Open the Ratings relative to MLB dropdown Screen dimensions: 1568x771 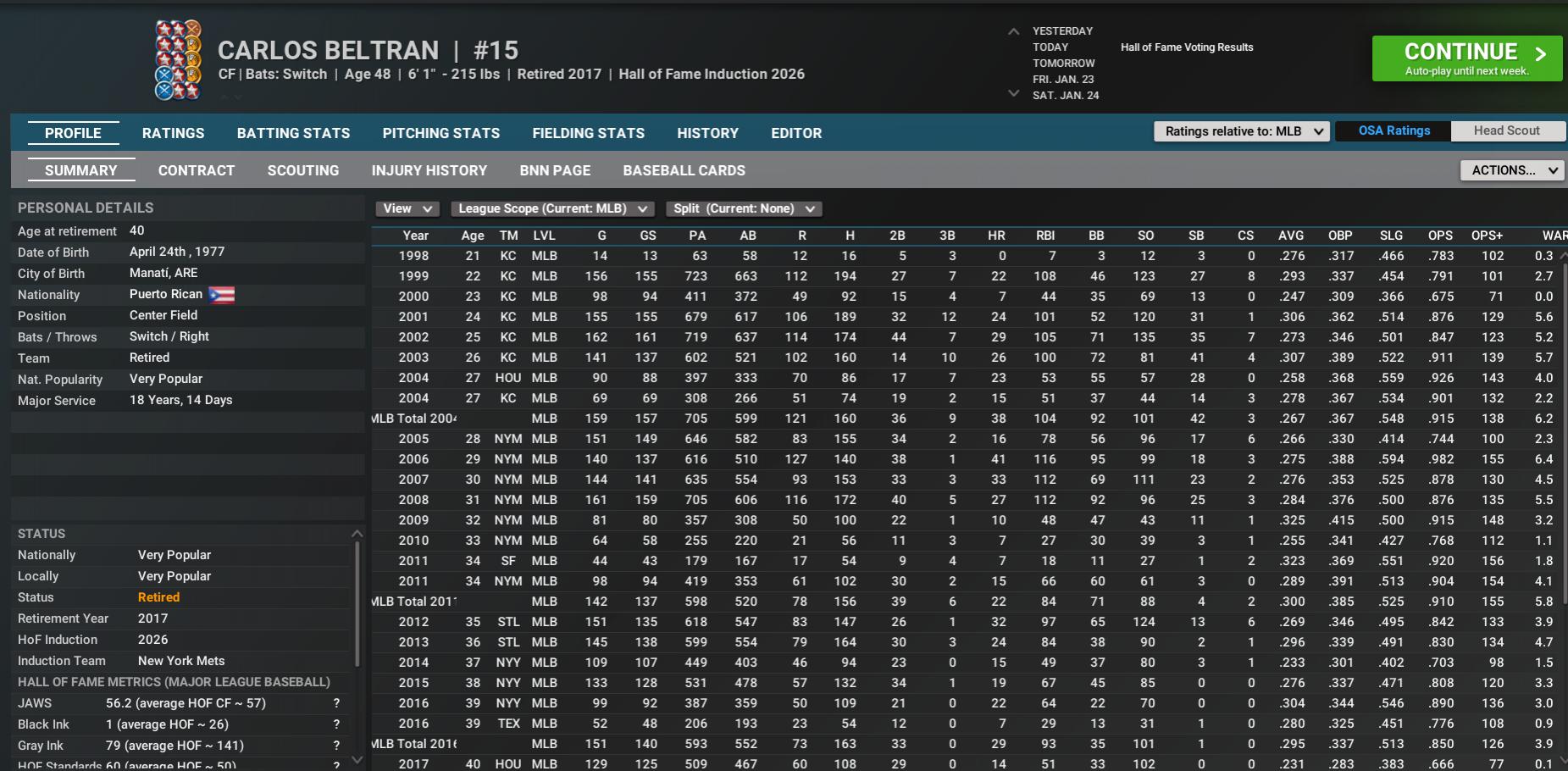[x=1242, y=131]
